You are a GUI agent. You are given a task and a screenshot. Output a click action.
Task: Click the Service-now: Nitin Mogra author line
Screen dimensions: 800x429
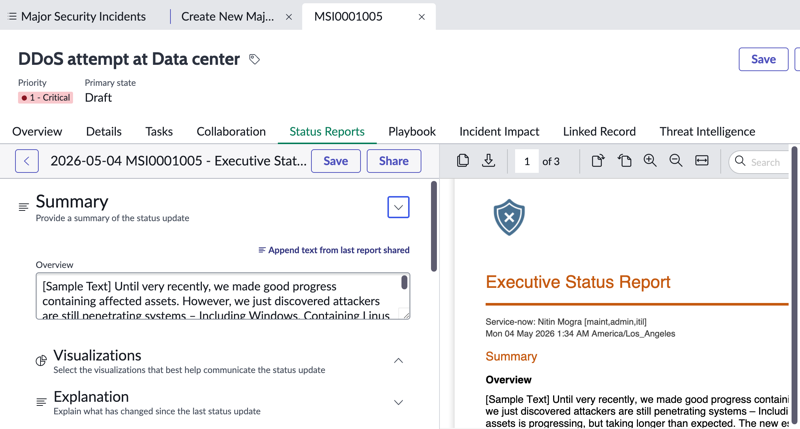(566, 322)
